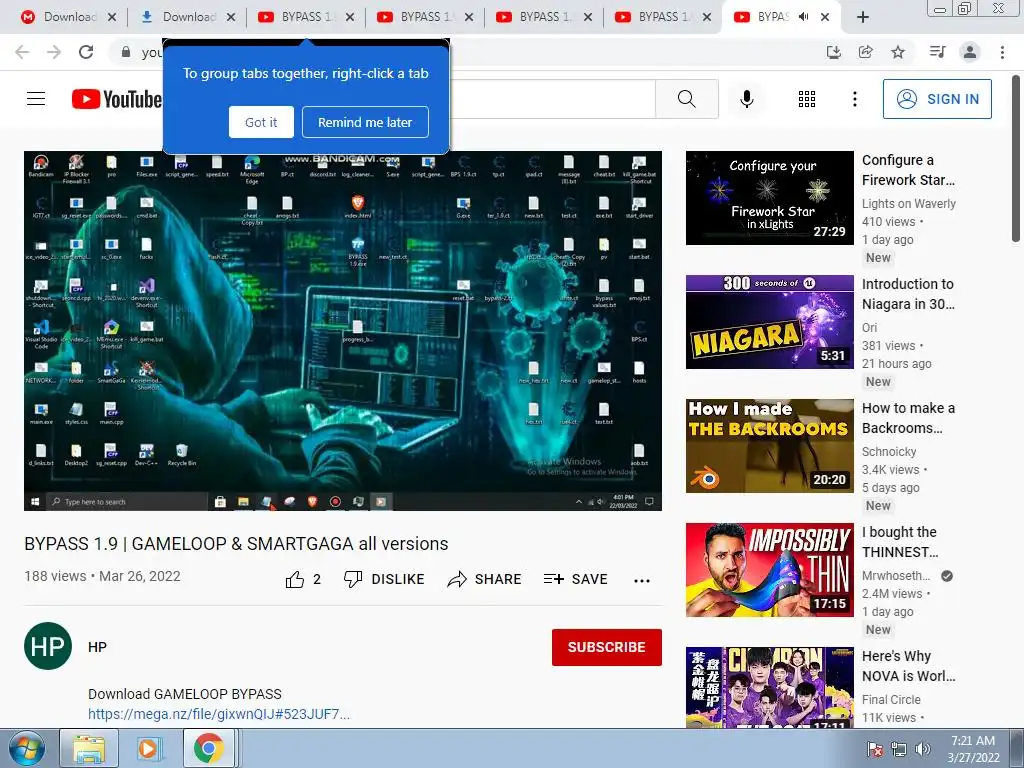Click the browser back arrow
Screen dimensions: 1024x768
tap(22, 52)
